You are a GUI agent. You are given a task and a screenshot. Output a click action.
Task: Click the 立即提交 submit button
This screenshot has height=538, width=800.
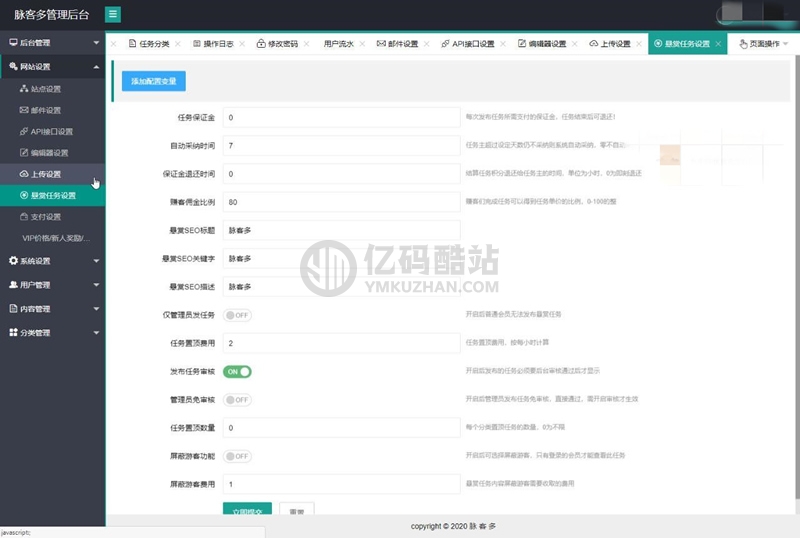(247, 508)
